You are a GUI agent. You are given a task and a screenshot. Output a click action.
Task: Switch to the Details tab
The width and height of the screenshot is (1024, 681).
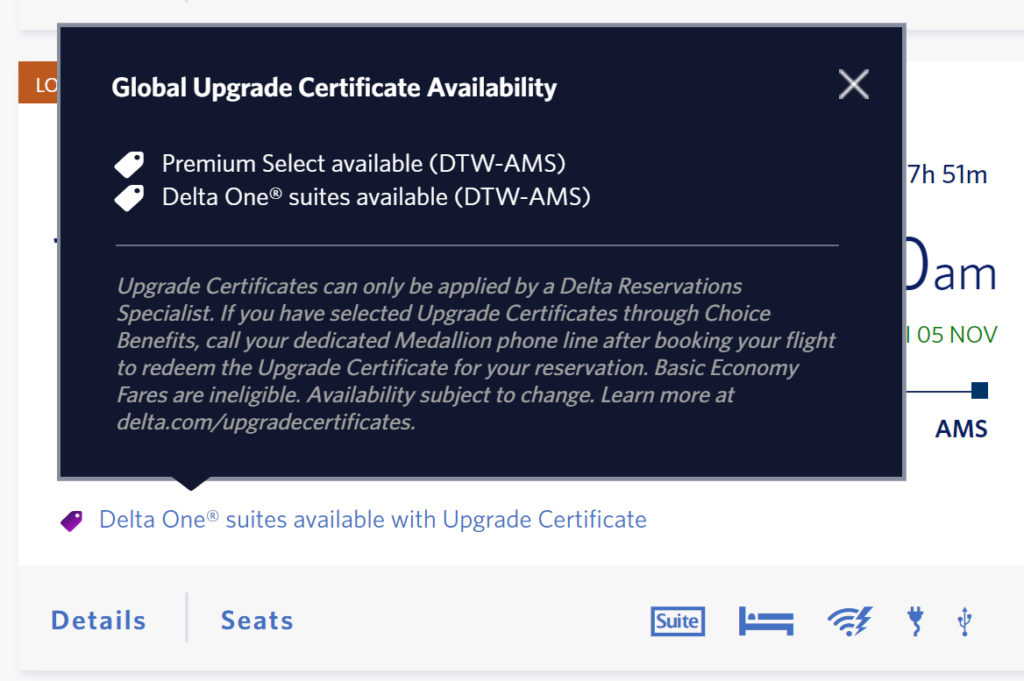coord(97,620)
